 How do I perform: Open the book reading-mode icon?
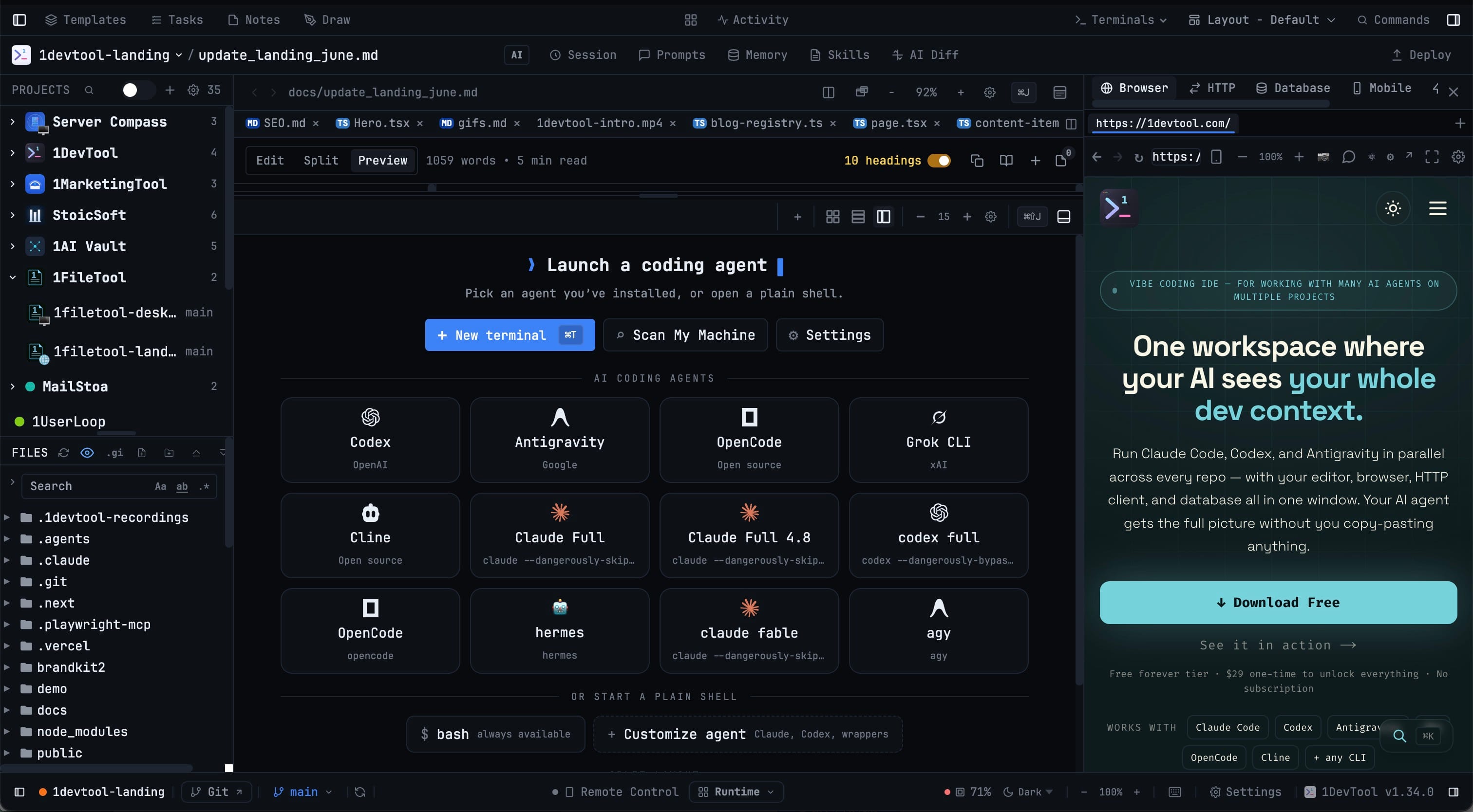tap(1006, 161)
